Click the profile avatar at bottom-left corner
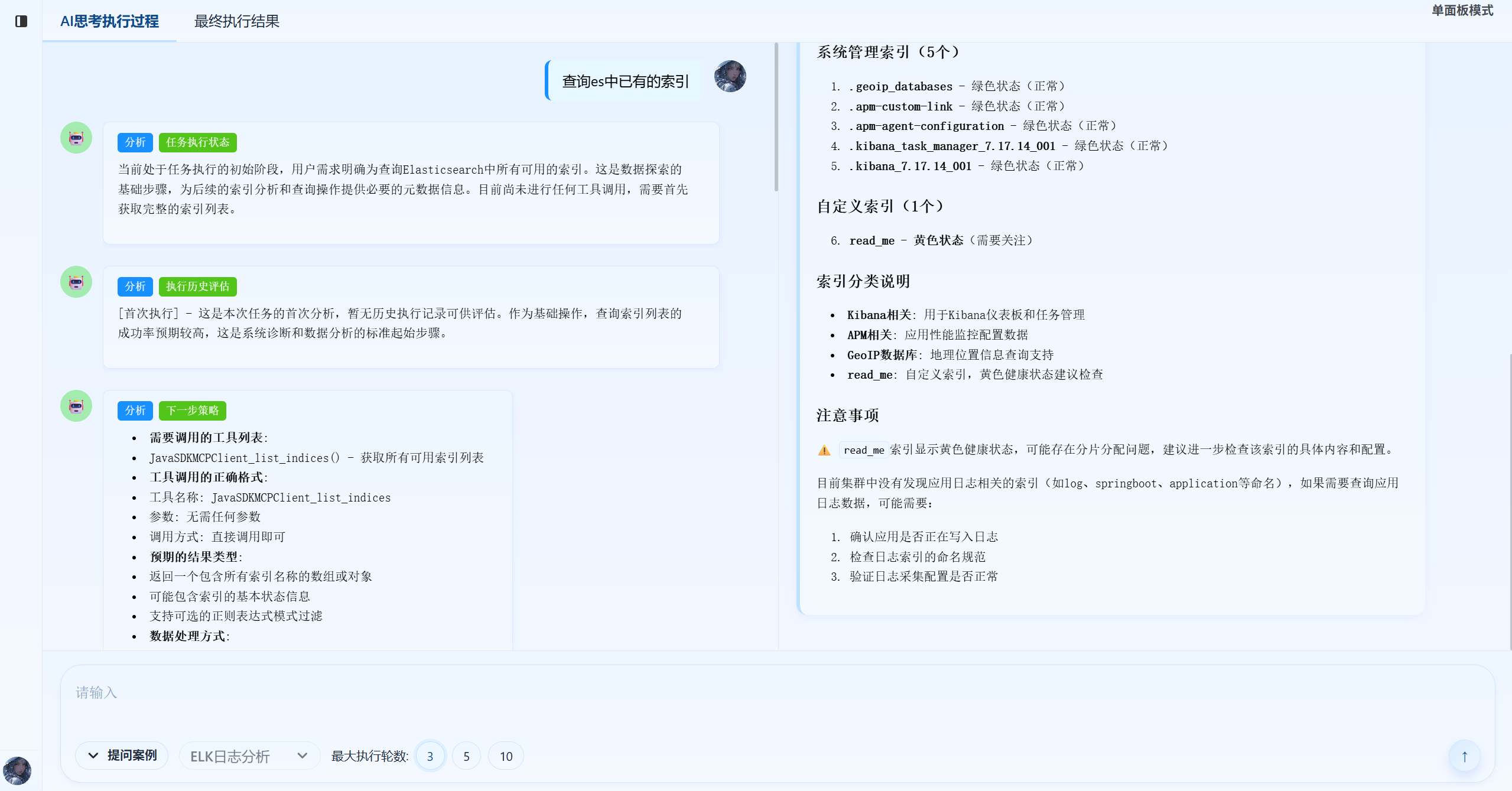Viewport: 1512px width, 791px height. tap(17, 770)
